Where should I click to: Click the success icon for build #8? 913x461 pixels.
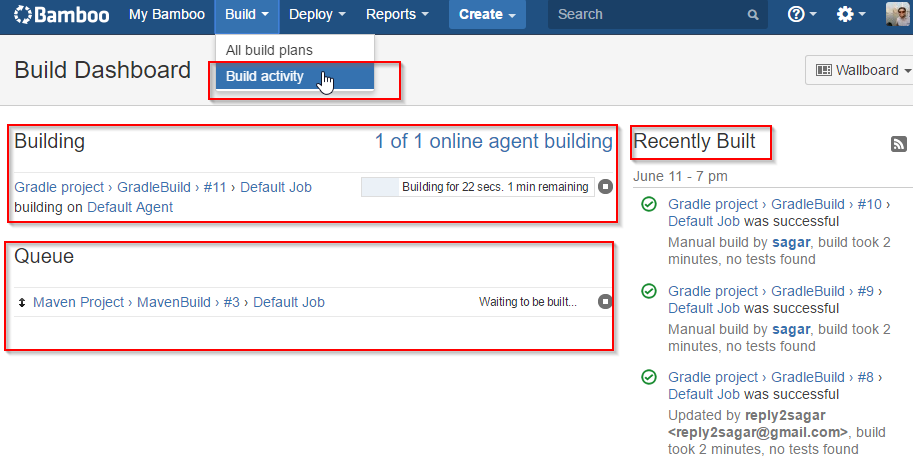pos(649,377)
